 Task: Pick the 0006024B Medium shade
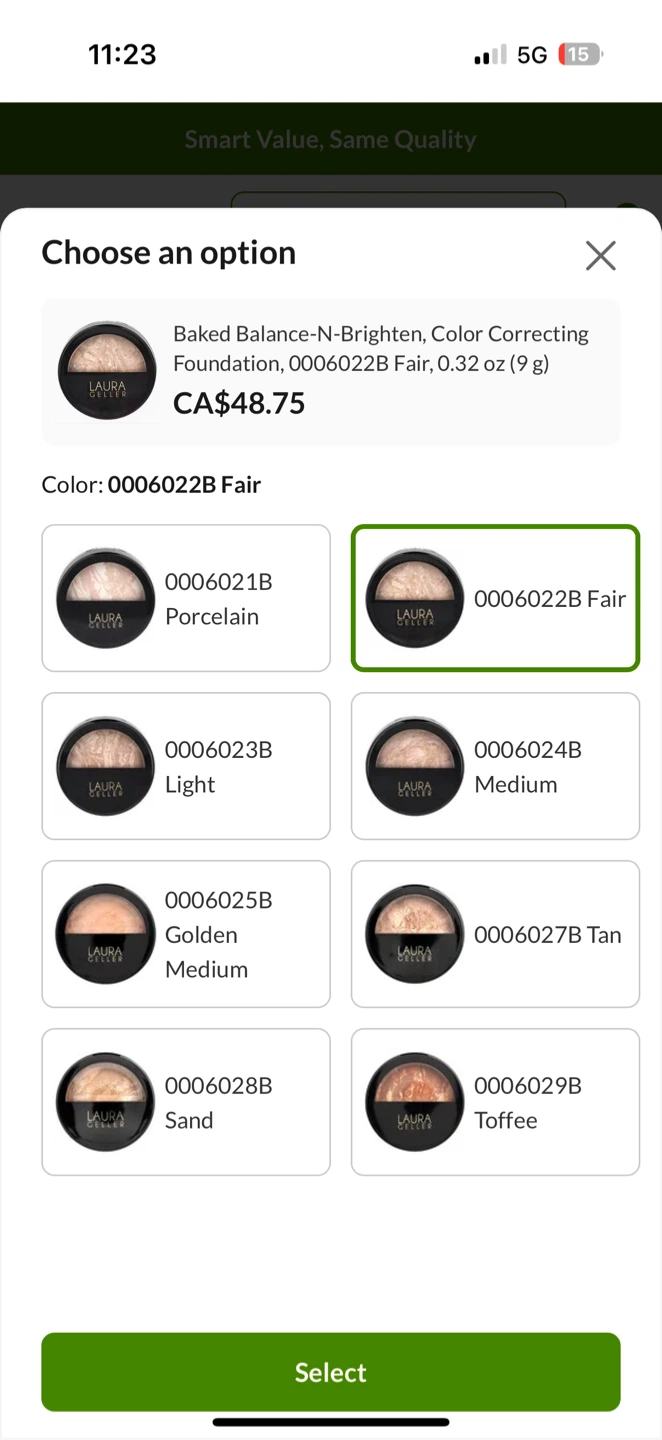coord(495,766)
